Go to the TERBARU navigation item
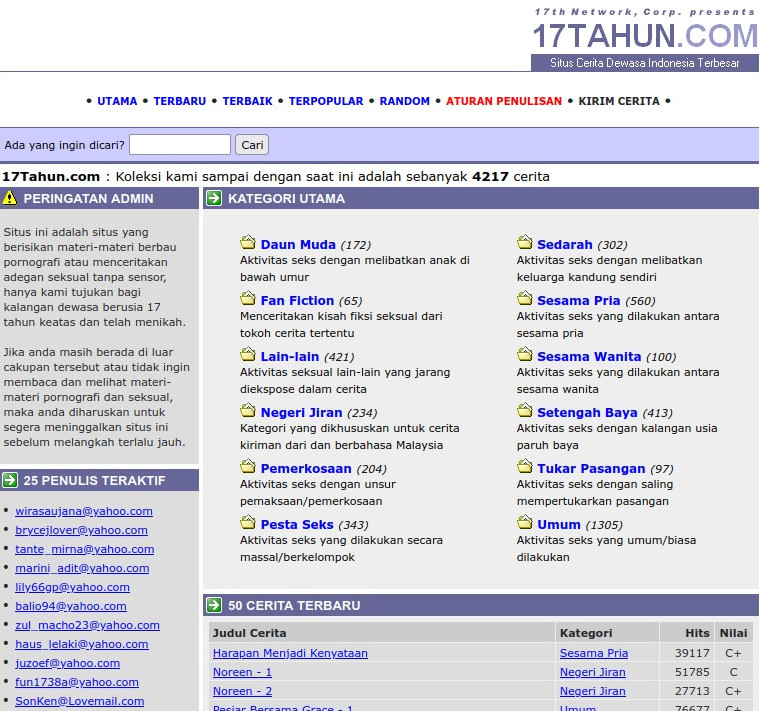Screen dimensions: 761x711 point(180,101)
